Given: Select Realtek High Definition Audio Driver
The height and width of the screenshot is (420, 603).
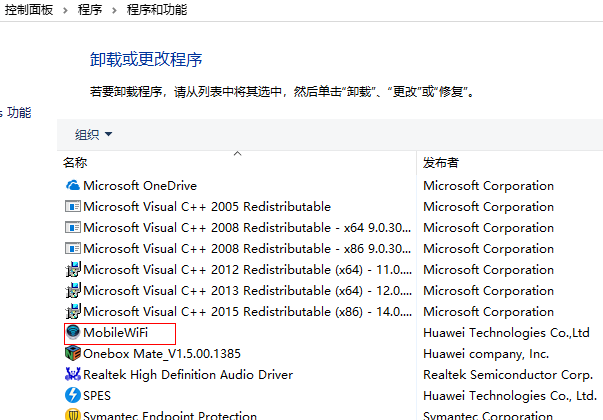Looking at the screenshot, I should click(188, 375).
